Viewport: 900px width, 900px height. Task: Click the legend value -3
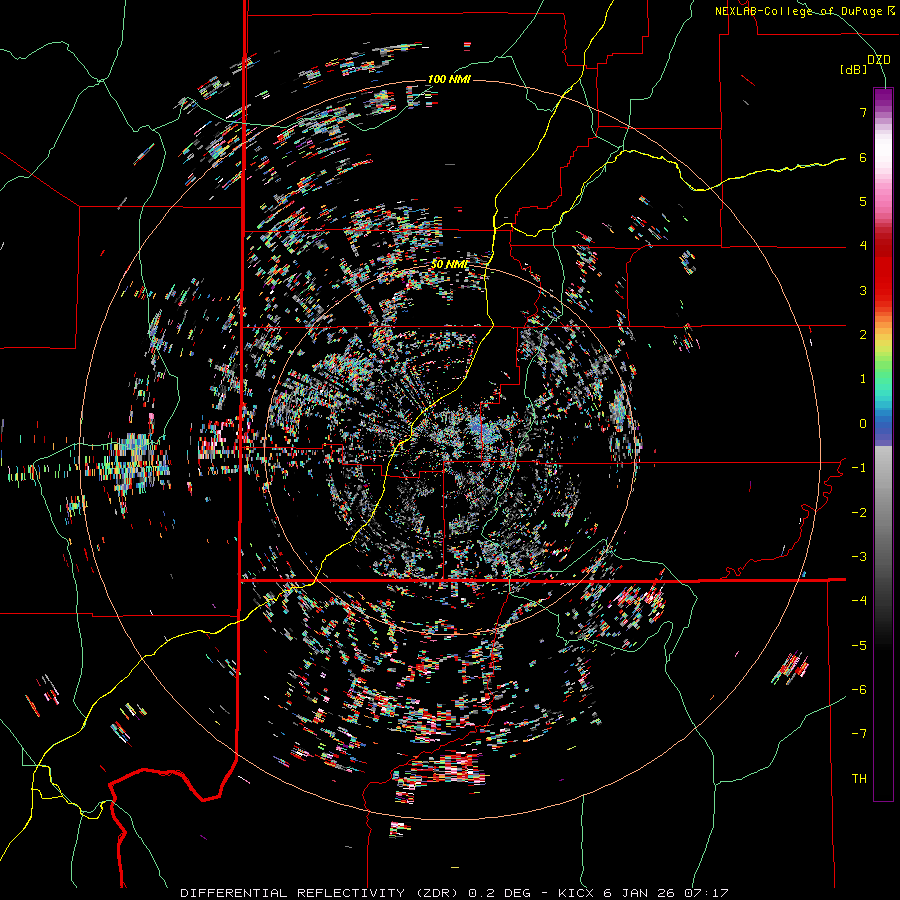tap(859, 557)
